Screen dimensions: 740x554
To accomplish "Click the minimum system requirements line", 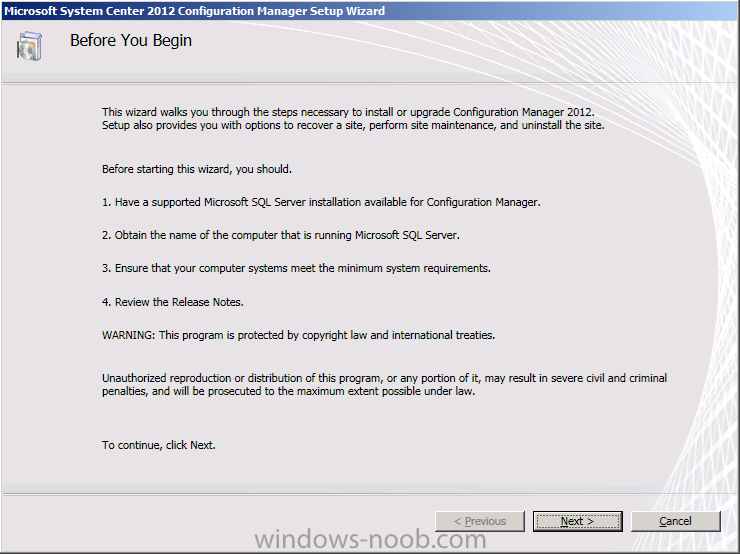I will coord(296,268).
